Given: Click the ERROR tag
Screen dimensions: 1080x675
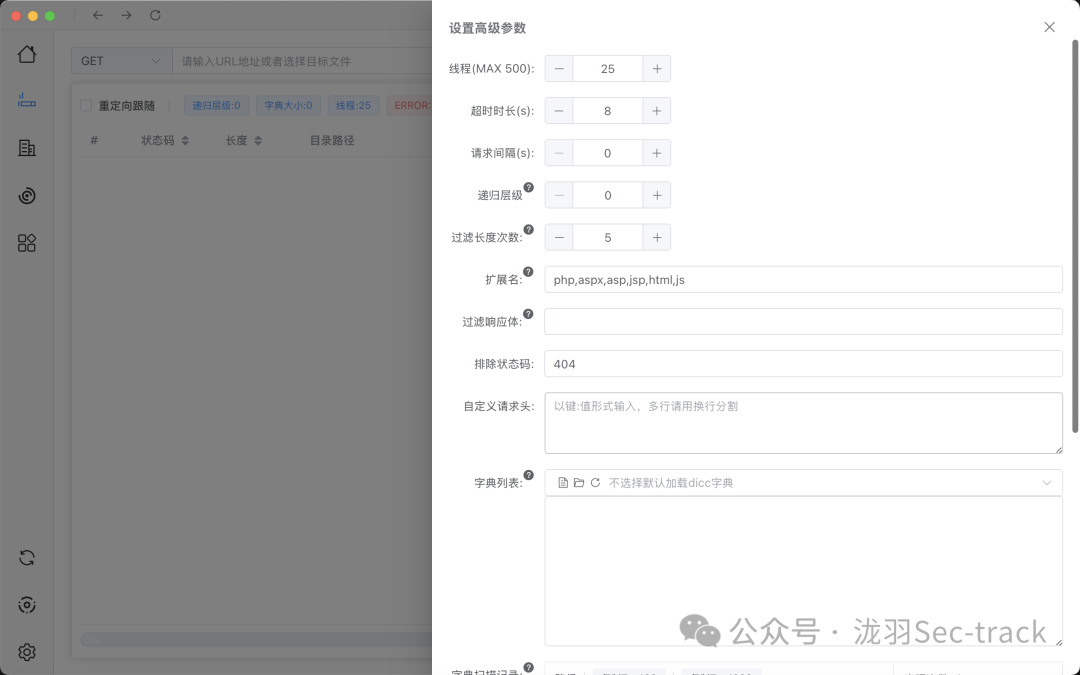Looking at the screenshot, I should click(x=410, y=105).
